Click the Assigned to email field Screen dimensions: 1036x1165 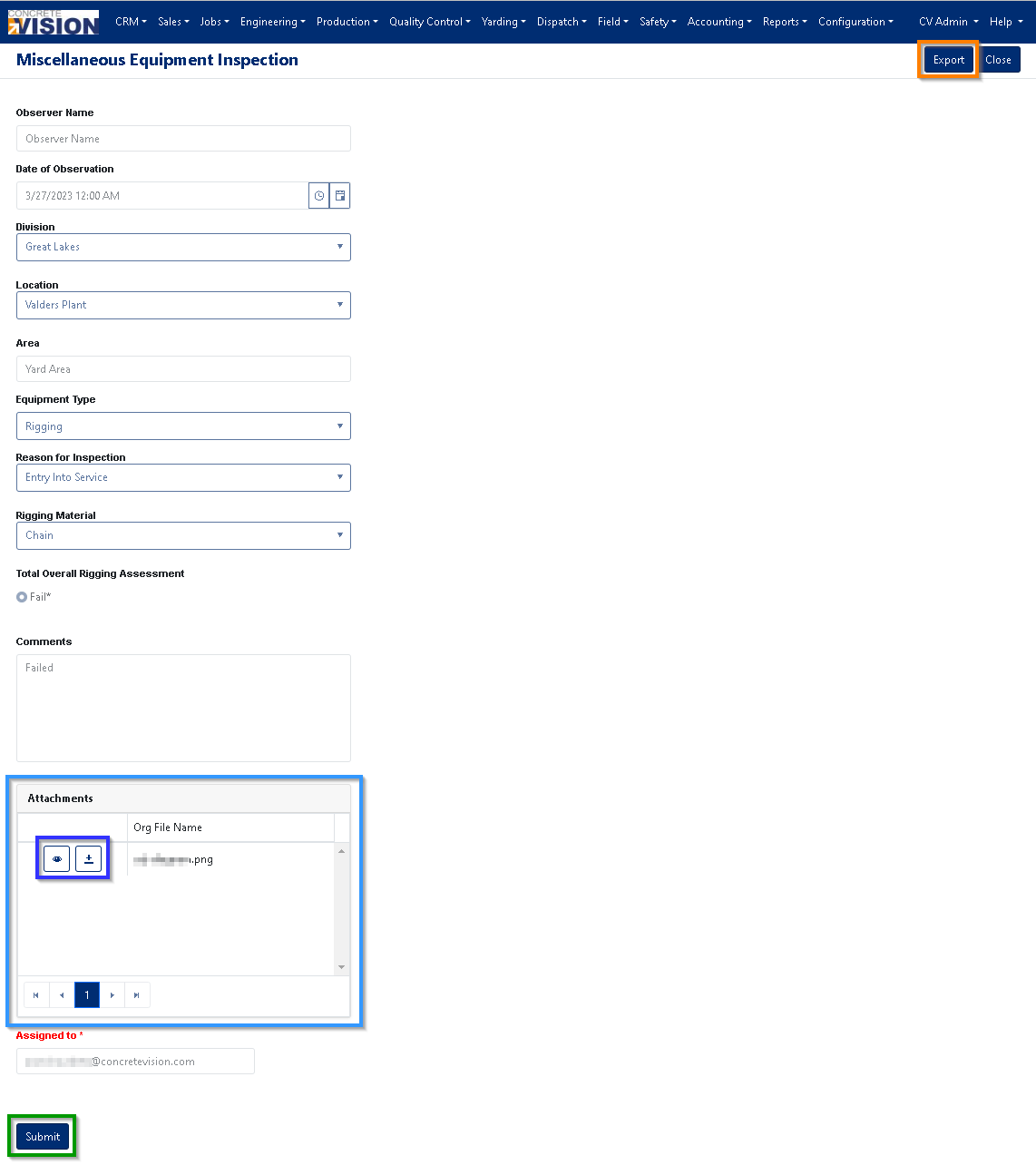[x=135, y=1062]
